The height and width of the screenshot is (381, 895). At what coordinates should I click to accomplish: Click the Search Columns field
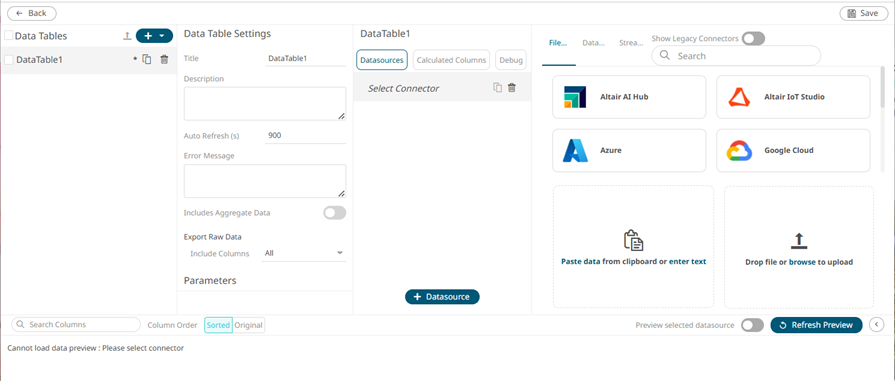[x=76, y=324]
